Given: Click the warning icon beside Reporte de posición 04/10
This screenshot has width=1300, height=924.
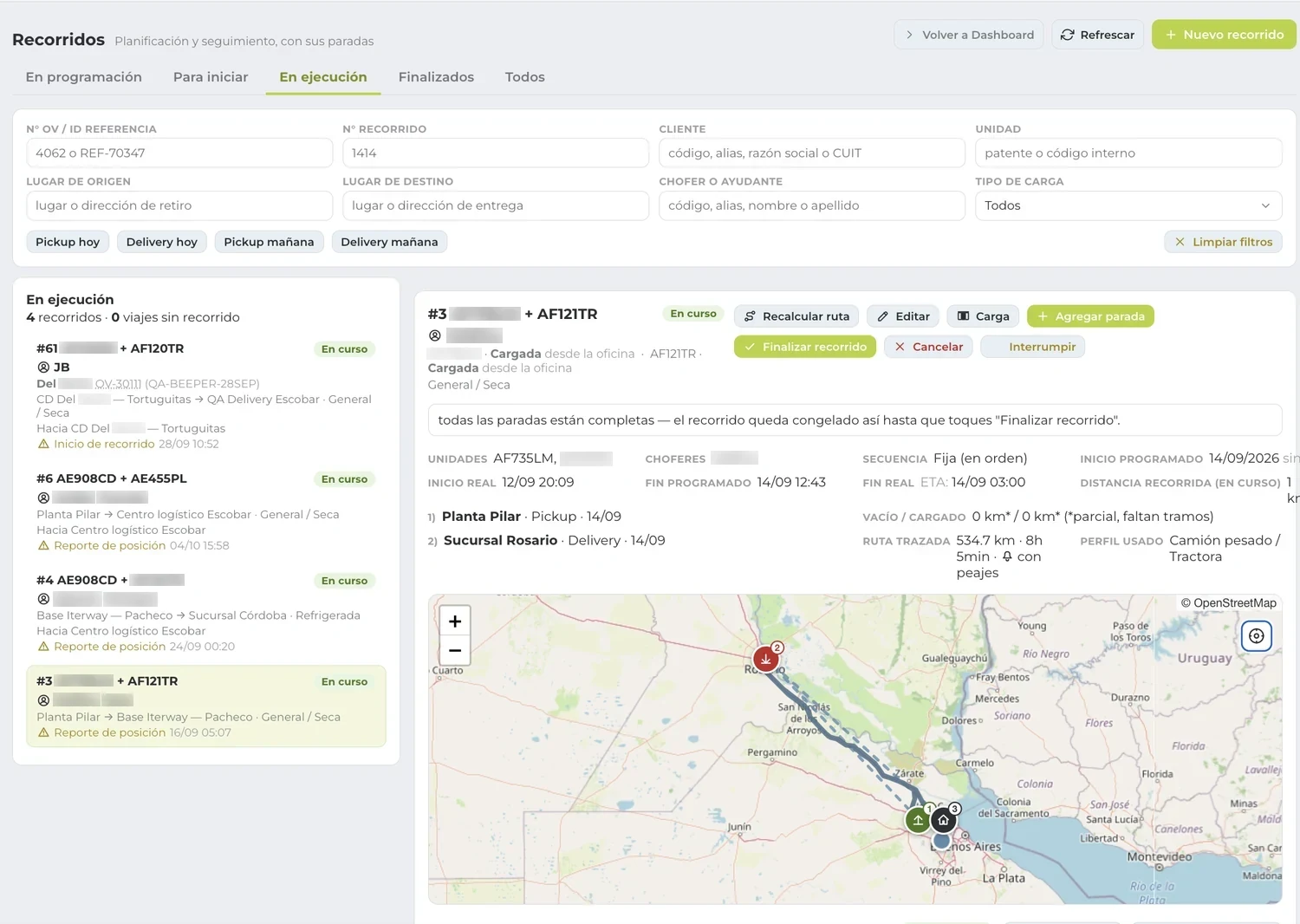Looking at the screenshot, I should click(x=43, y=545).
